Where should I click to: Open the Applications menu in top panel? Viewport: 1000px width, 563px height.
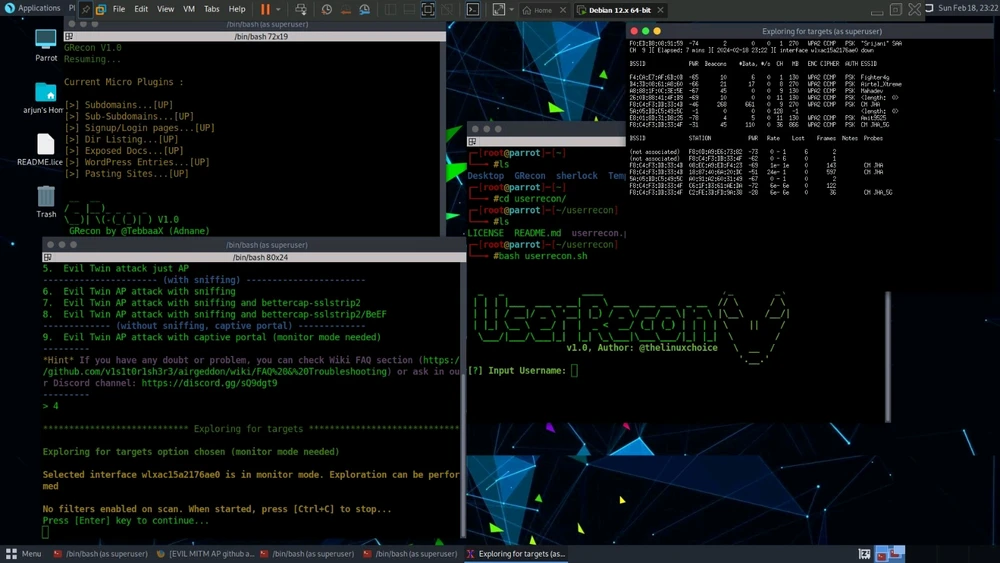pyautogui.click(x=33, y=8)
